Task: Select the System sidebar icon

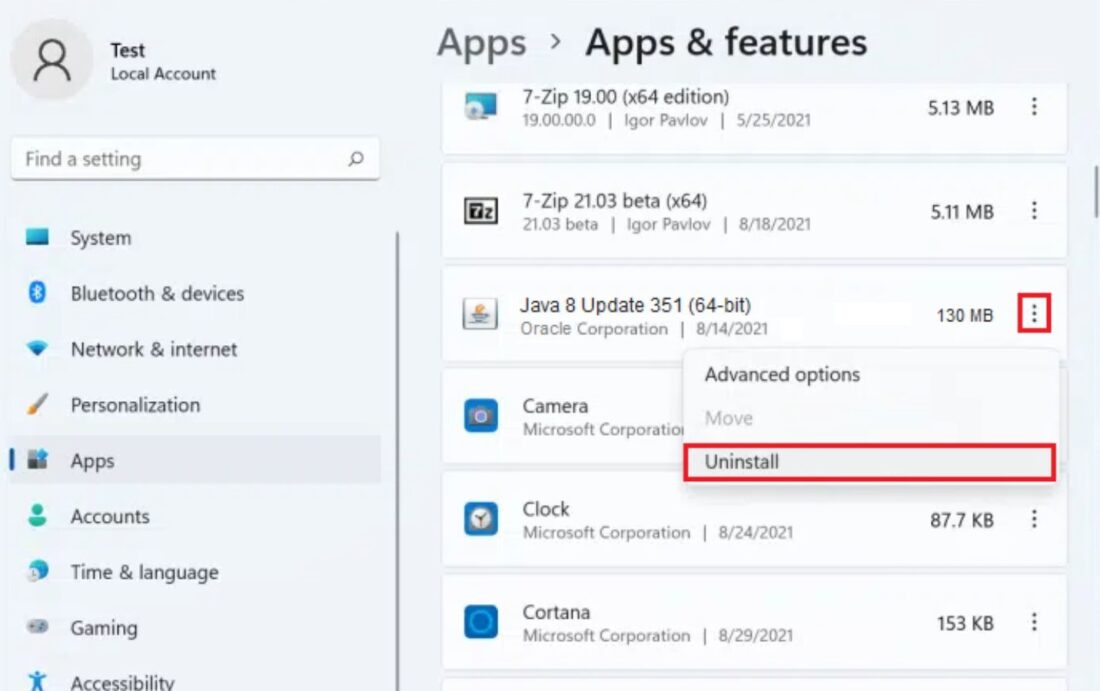Action: pyautogui.click(x=38, y=238)
